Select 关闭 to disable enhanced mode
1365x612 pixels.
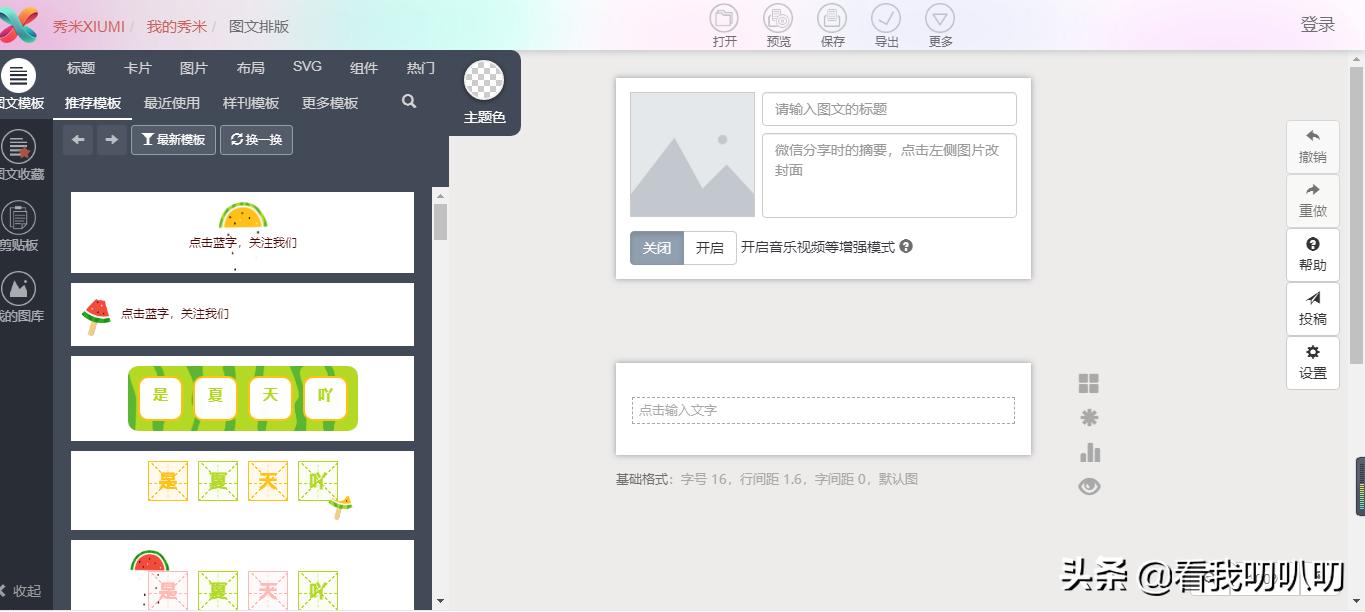(x=656, y=247)
